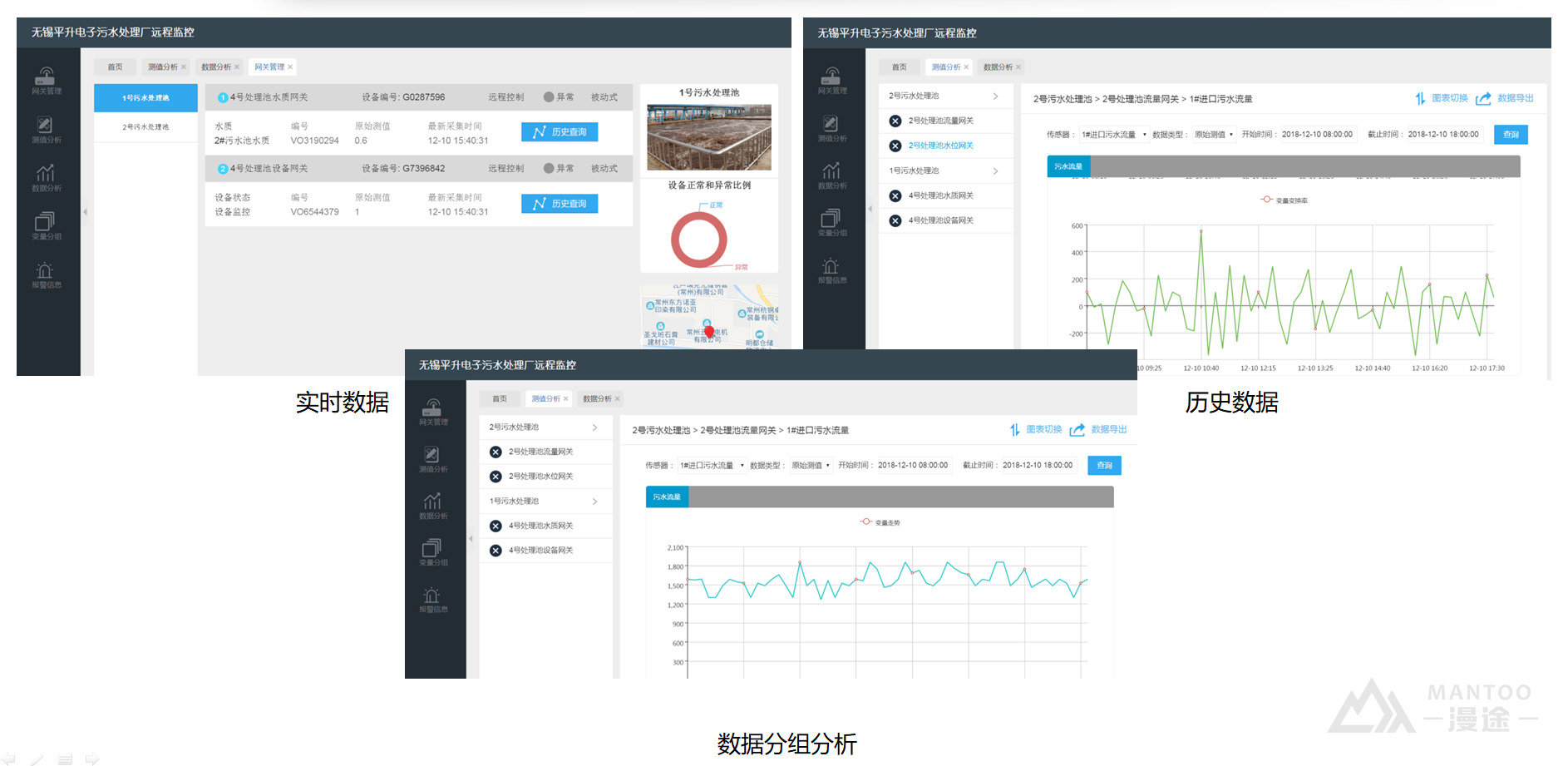Toggle 异常 status dot on 4号处理池设备网关 row

549,169
